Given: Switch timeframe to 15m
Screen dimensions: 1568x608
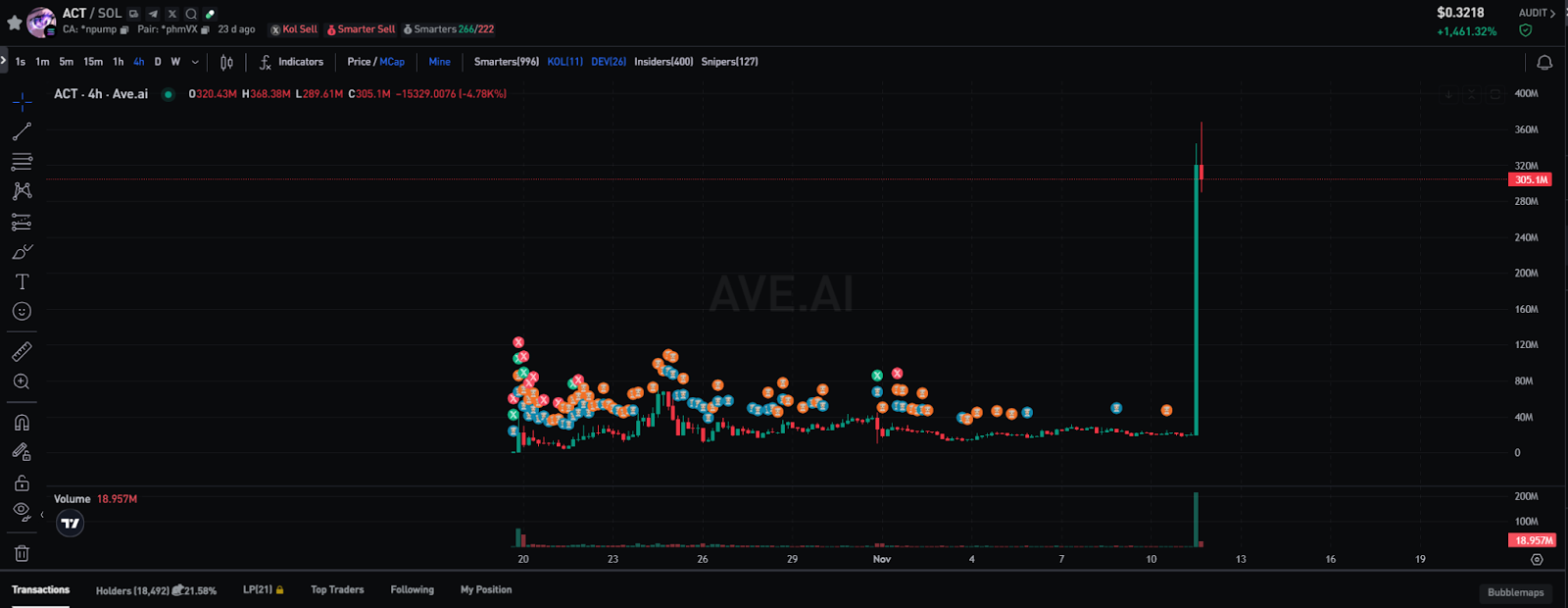Looking at the screenshot, I should pos(93,62).
